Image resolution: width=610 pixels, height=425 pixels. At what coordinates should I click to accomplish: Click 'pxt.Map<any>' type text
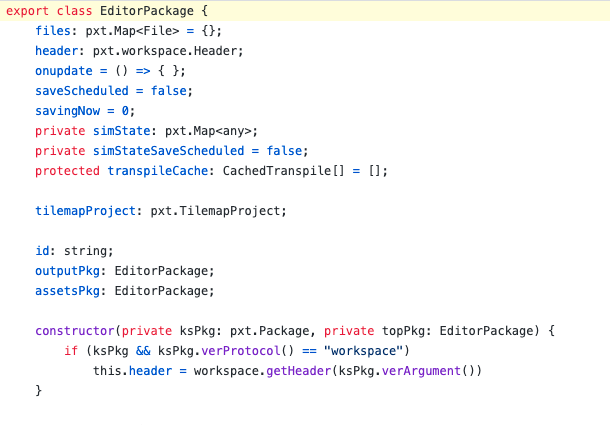pyautogui.click(x=208, y=131)
